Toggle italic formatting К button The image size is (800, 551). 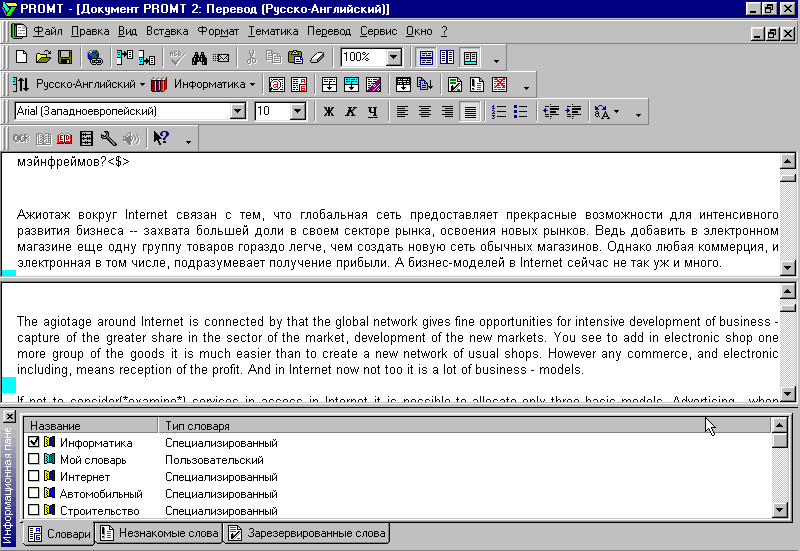[x=351, y=111]
